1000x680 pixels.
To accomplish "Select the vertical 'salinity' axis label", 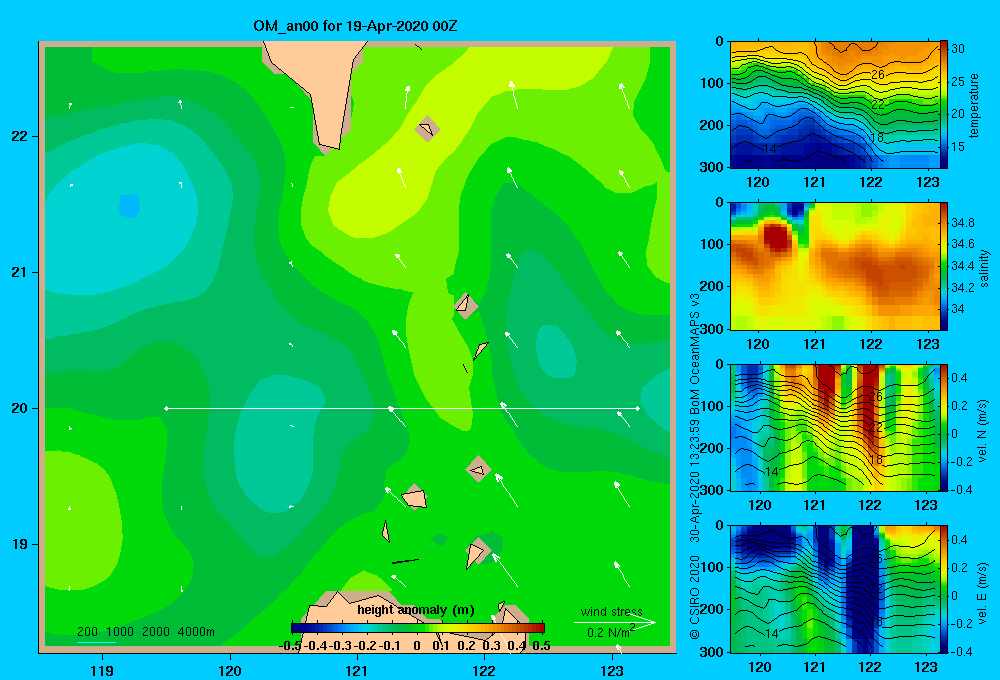I will 983,268.
